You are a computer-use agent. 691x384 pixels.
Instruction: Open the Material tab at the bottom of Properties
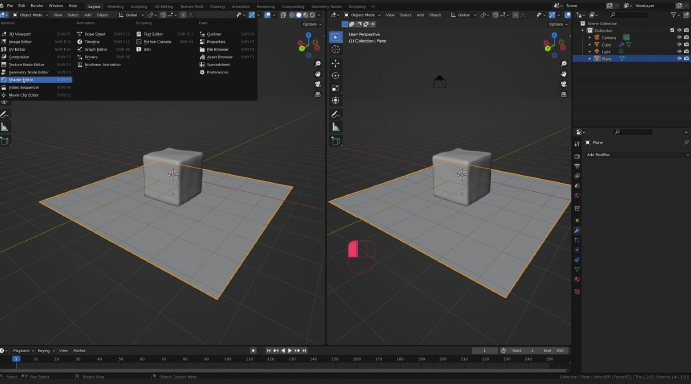click(x=577, y=279)
